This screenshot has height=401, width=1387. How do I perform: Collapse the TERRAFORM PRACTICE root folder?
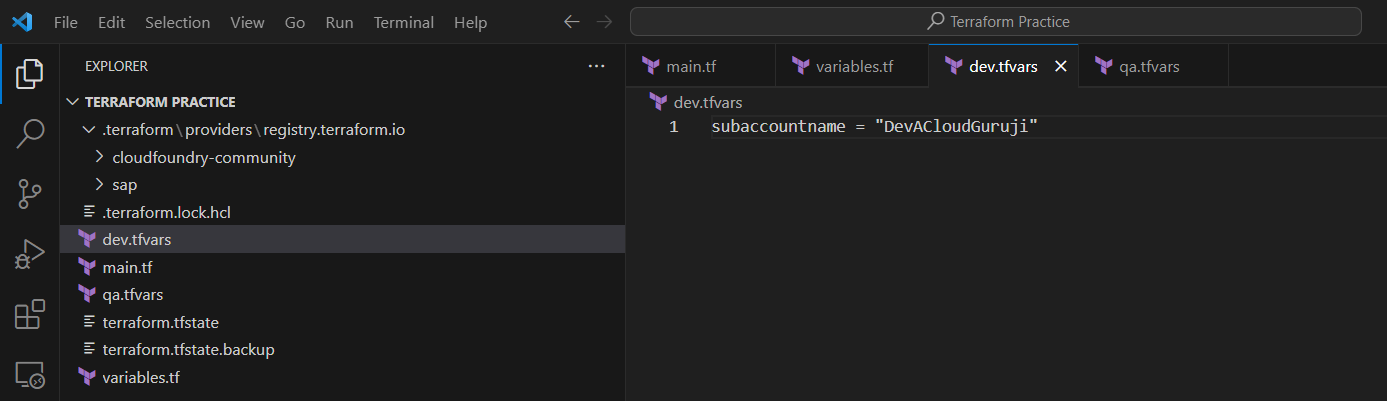coord(72,102)
